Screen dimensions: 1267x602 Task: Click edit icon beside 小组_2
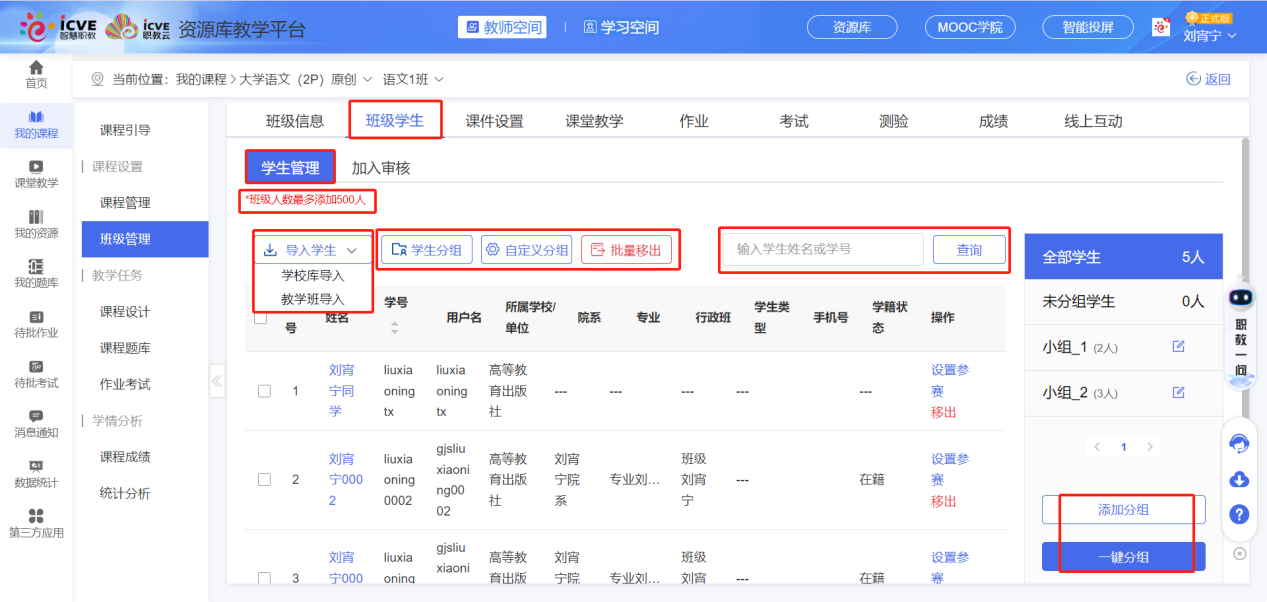[x=1178, y=392]
